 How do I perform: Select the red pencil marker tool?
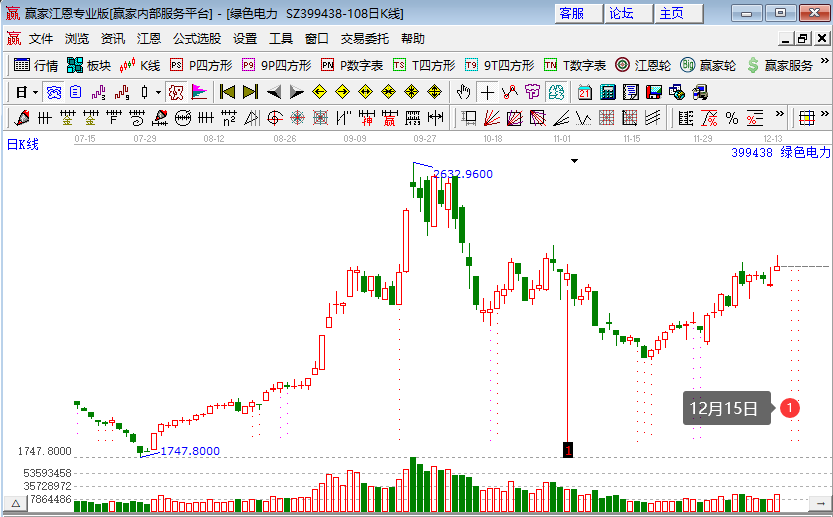(x=21, y=118)
